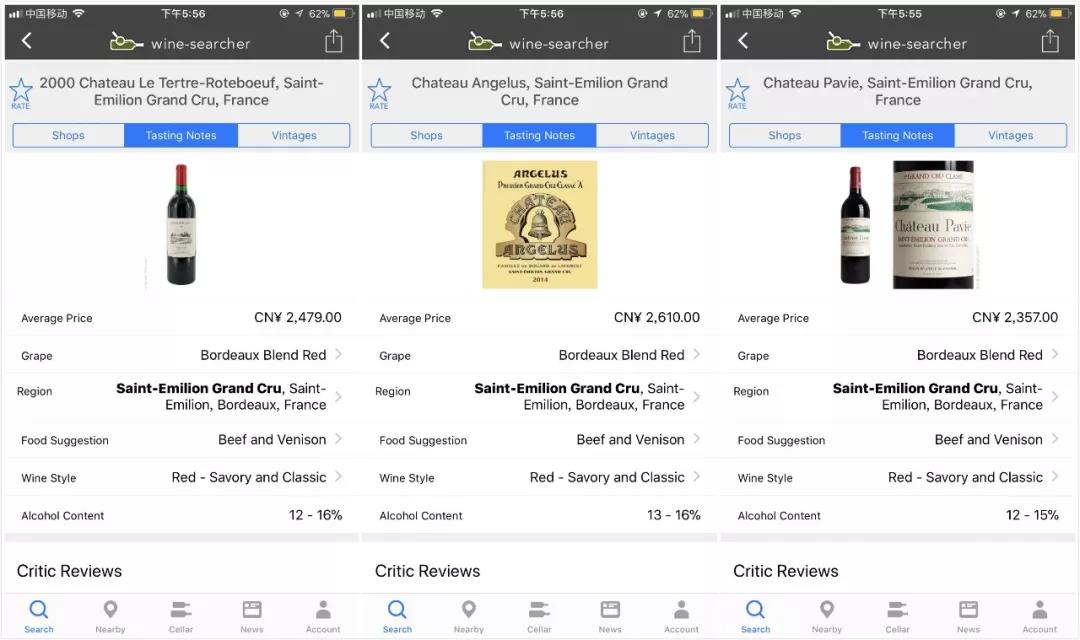Toggle Rate star for Chateau Angelus
Screen dimensions: 1080x640
[x=379, y=92]
